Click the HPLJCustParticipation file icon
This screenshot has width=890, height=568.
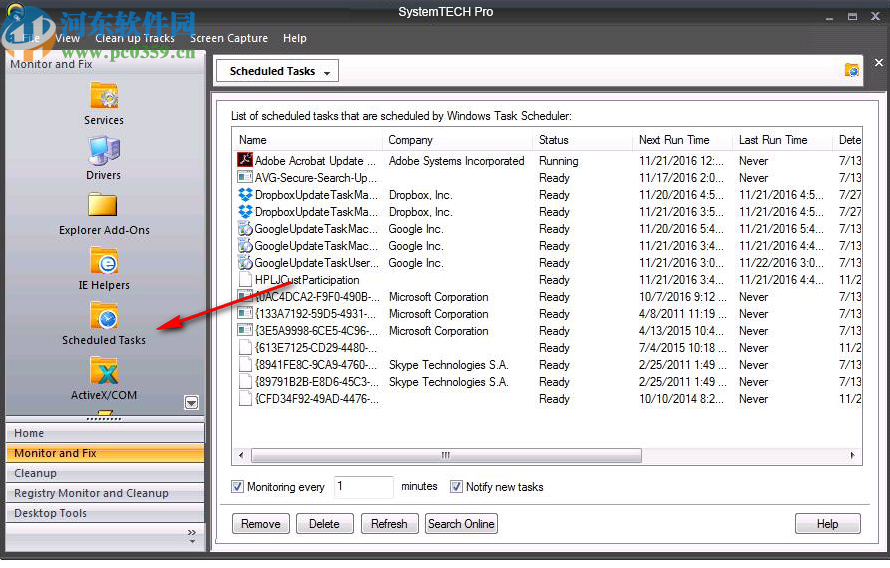pyautogui.click(x=245, y=279)
